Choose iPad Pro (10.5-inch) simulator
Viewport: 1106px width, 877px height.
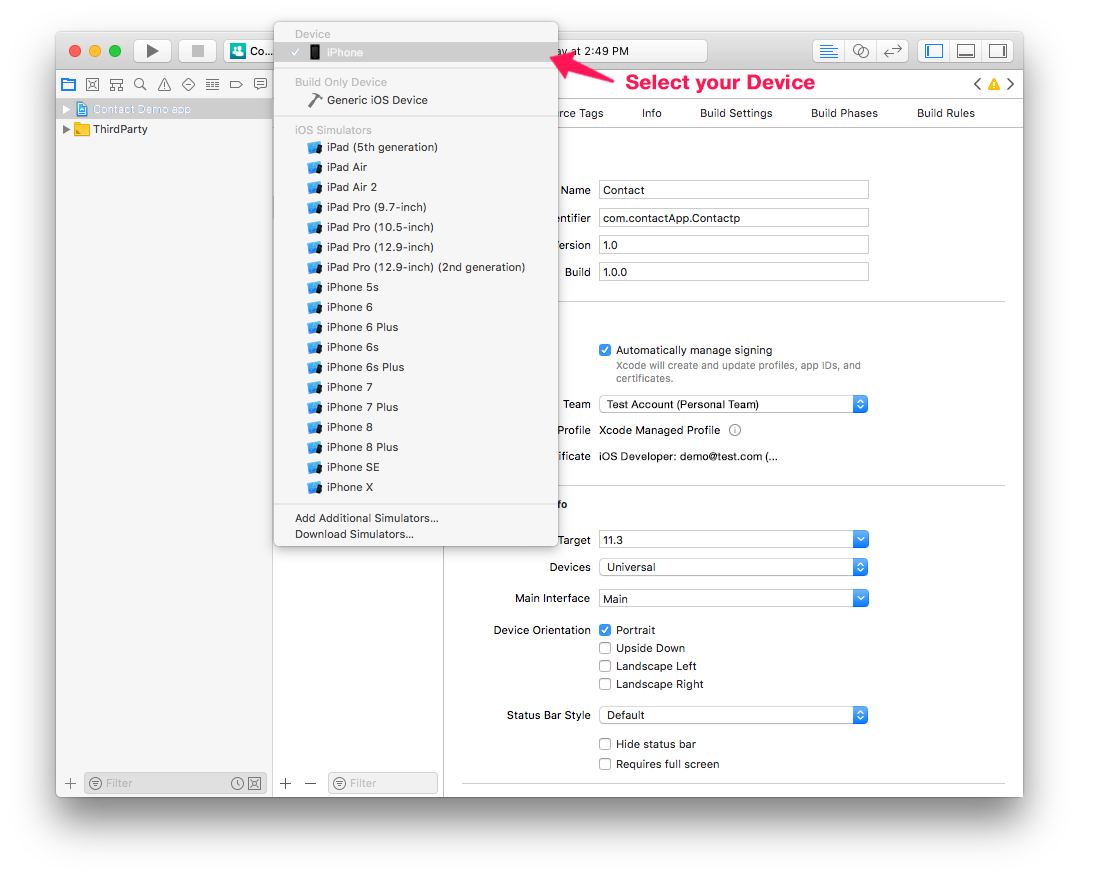[415, 227]
